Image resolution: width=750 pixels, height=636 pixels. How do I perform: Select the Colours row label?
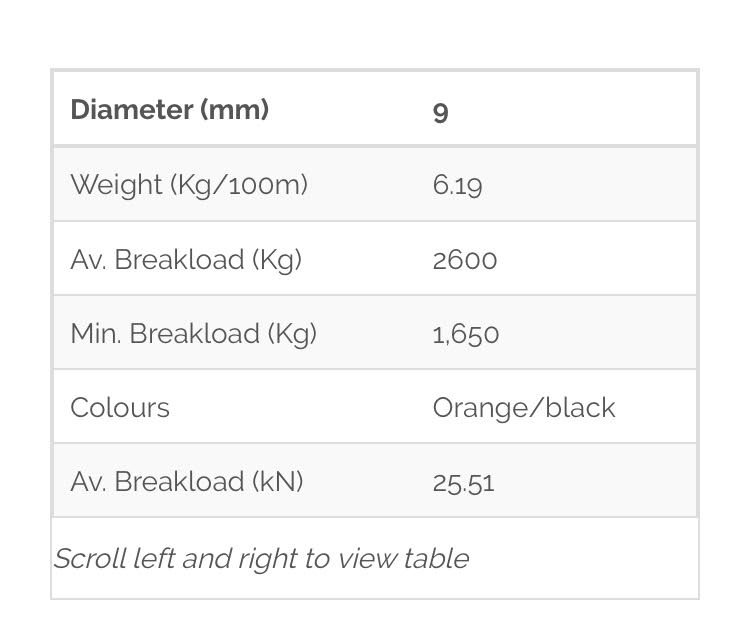pyautogui.click(x=120, y=408)
